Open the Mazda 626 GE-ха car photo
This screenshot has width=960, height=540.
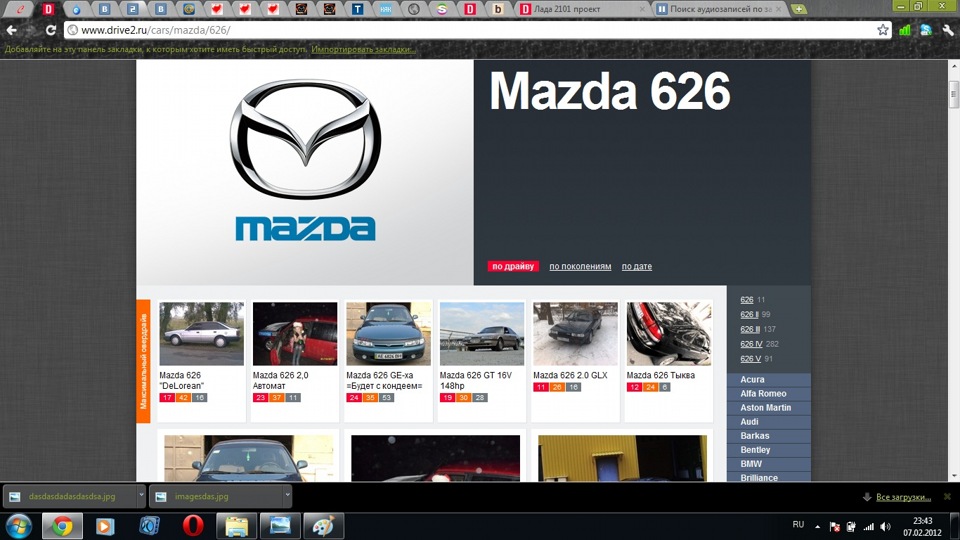pos(388,334)
